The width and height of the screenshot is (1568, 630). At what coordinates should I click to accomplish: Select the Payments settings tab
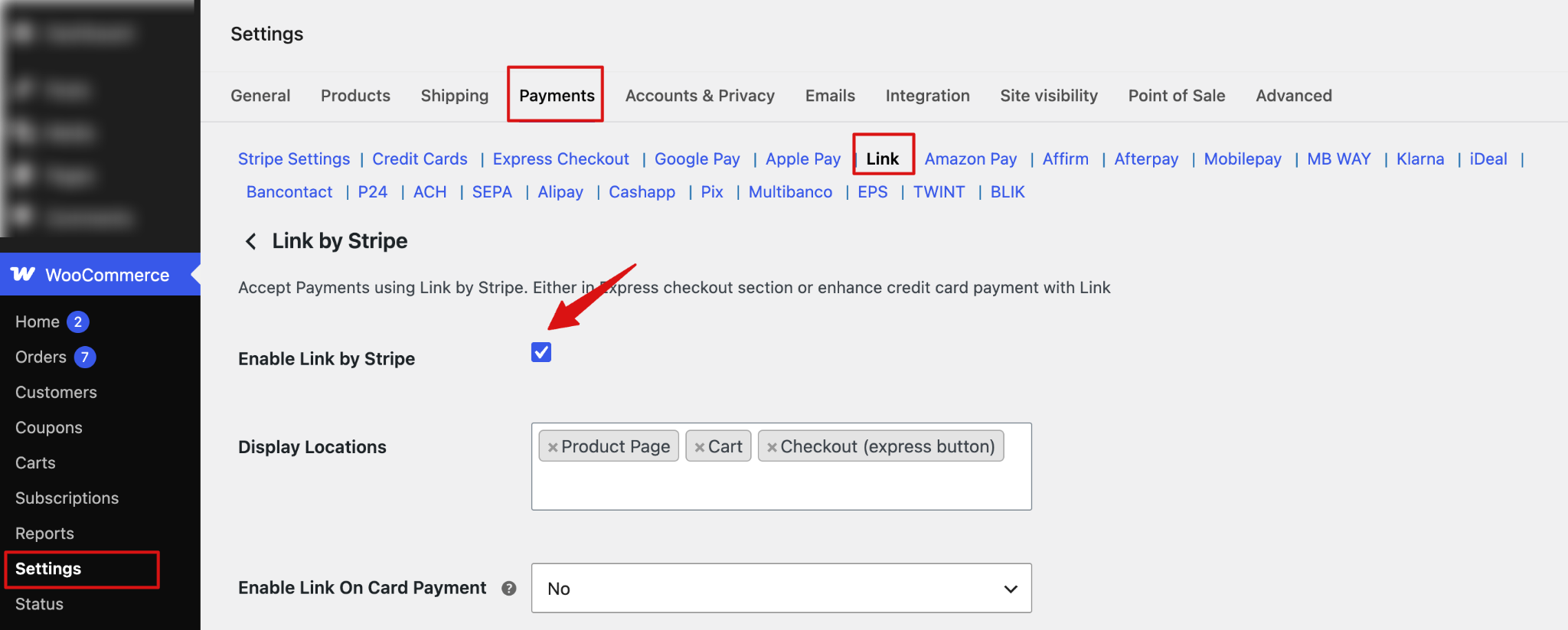coord(557,96)
